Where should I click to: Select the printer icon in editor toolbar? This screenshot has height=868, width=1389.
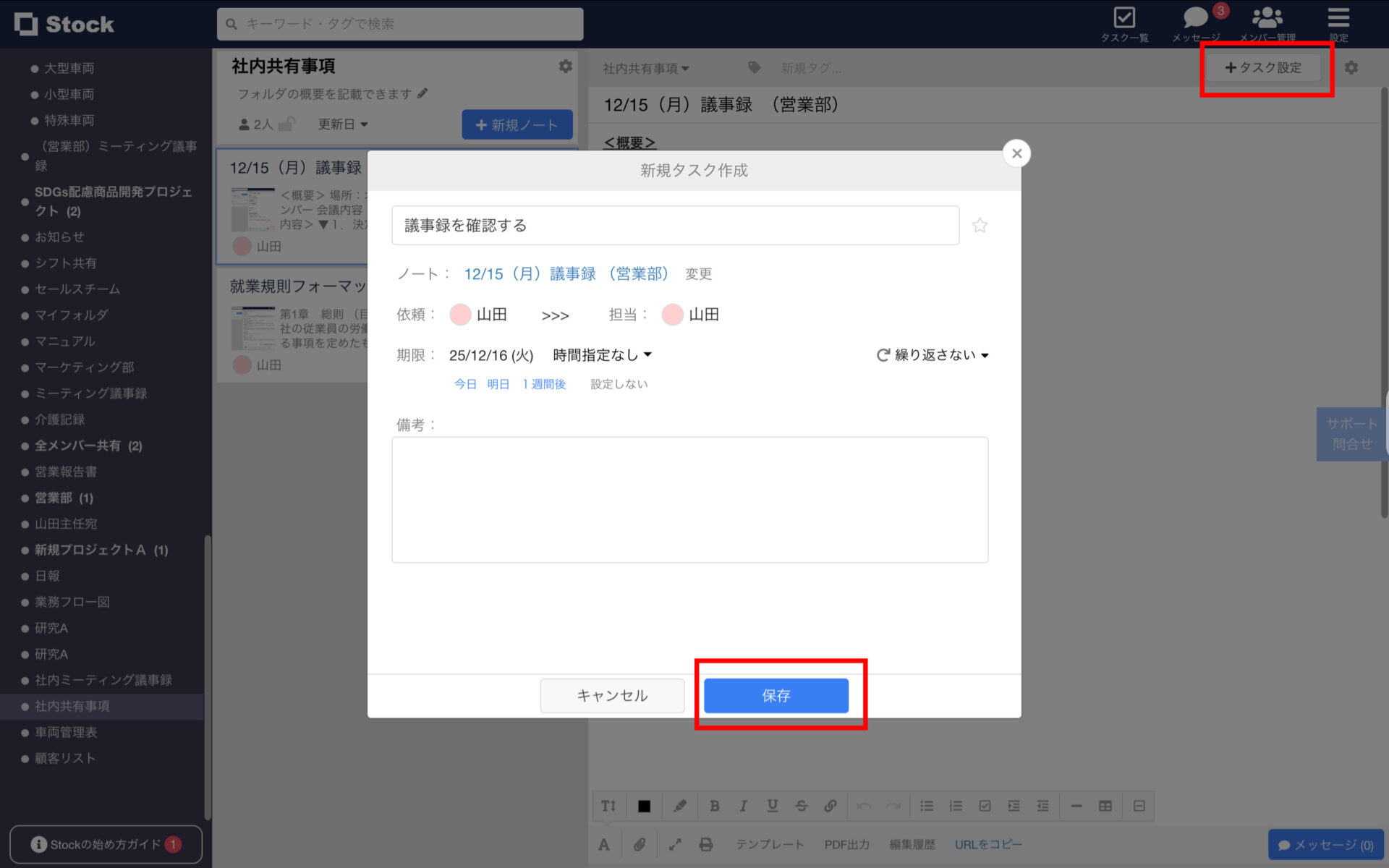point(705,843)
